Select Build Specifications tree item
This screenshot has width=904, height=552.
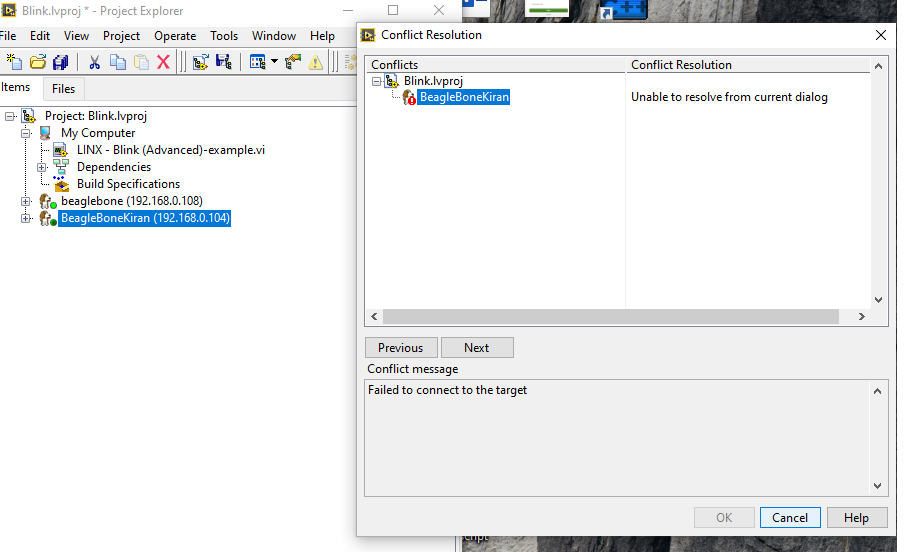pos(129,184)
